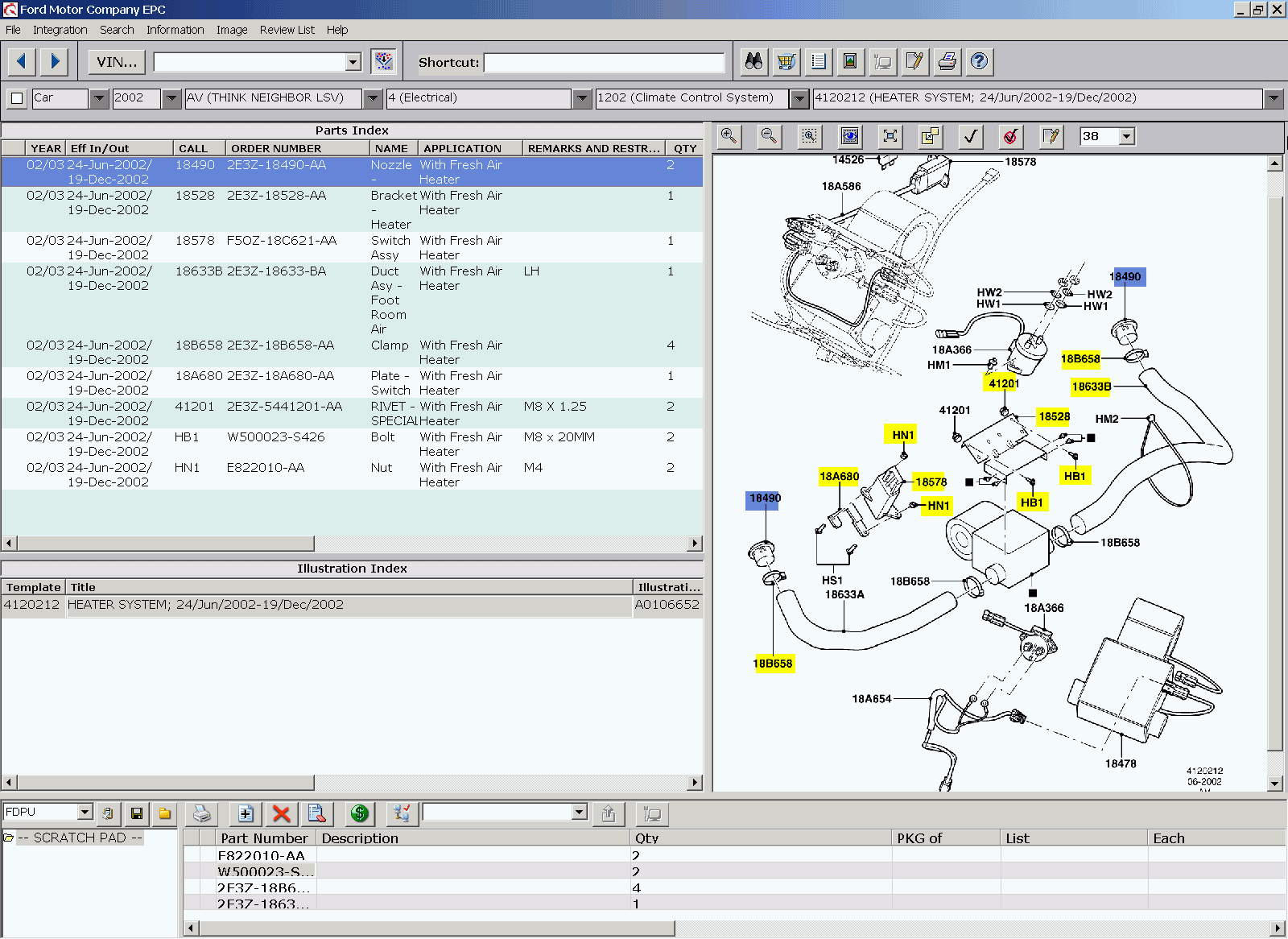1288x939 pixels.
Task: Click the Part Number column header
Action: tap(264, 838)
